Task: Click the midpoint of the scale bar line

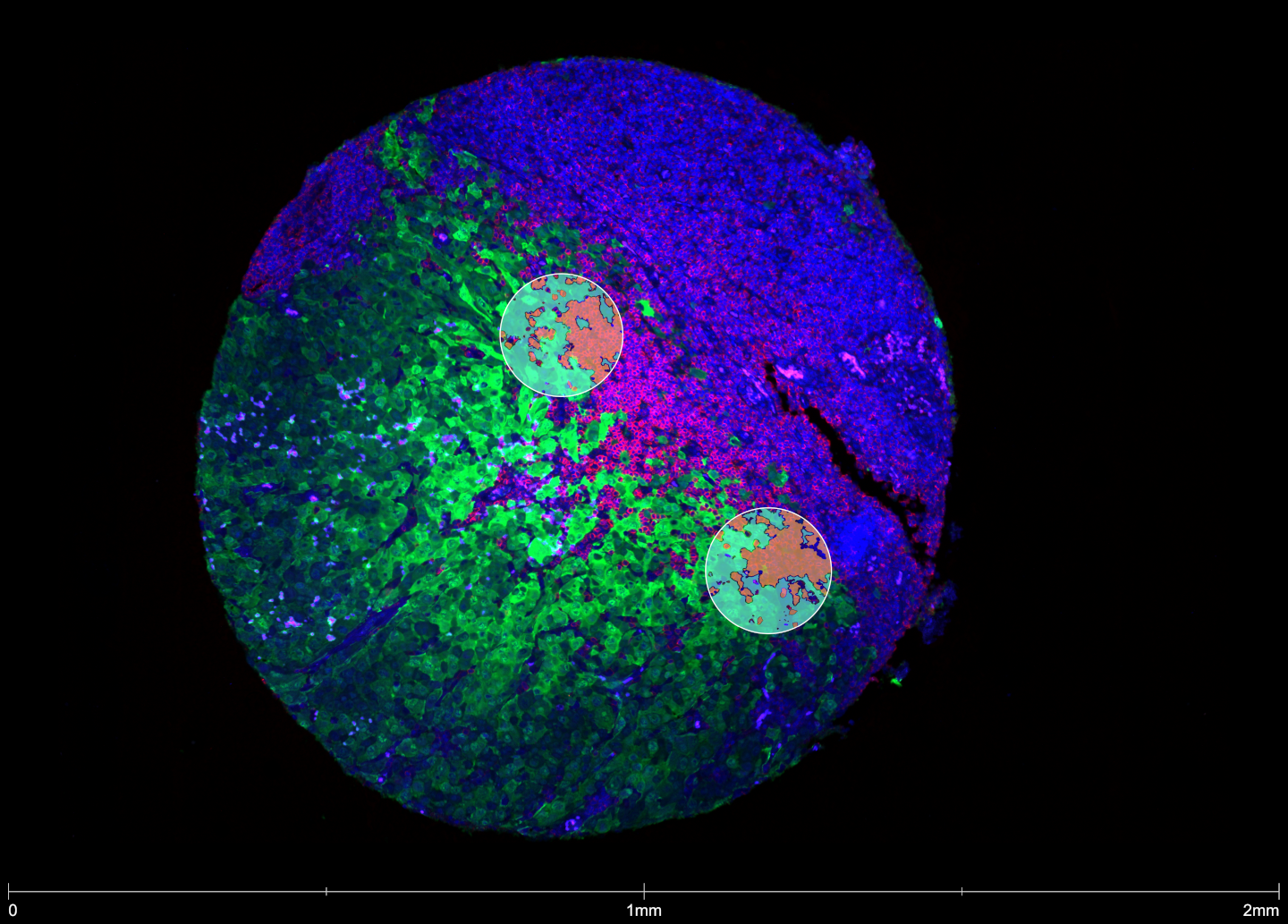Action: (x=644, y=891)
